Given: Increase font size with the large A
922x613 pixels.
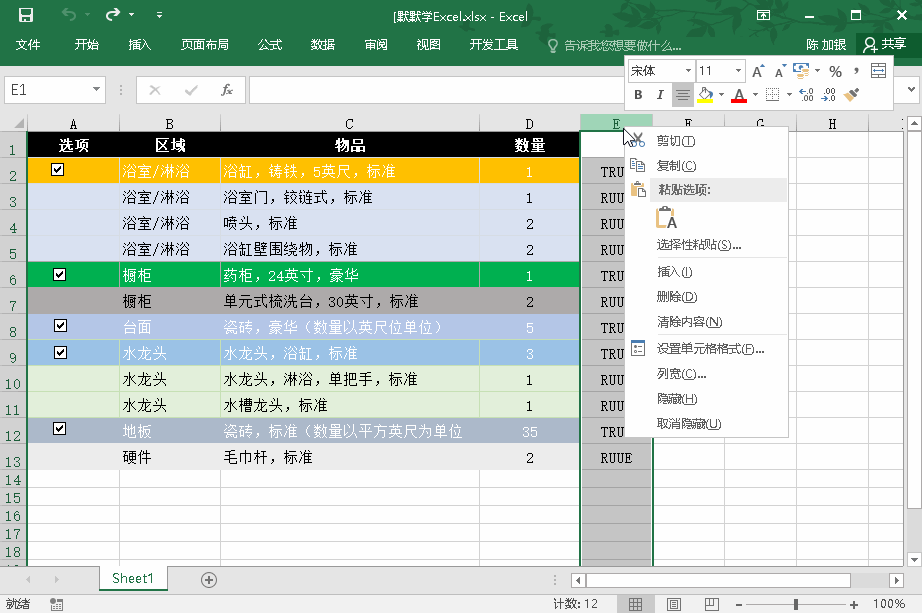Looking at the screenshot, I should 758,71.
